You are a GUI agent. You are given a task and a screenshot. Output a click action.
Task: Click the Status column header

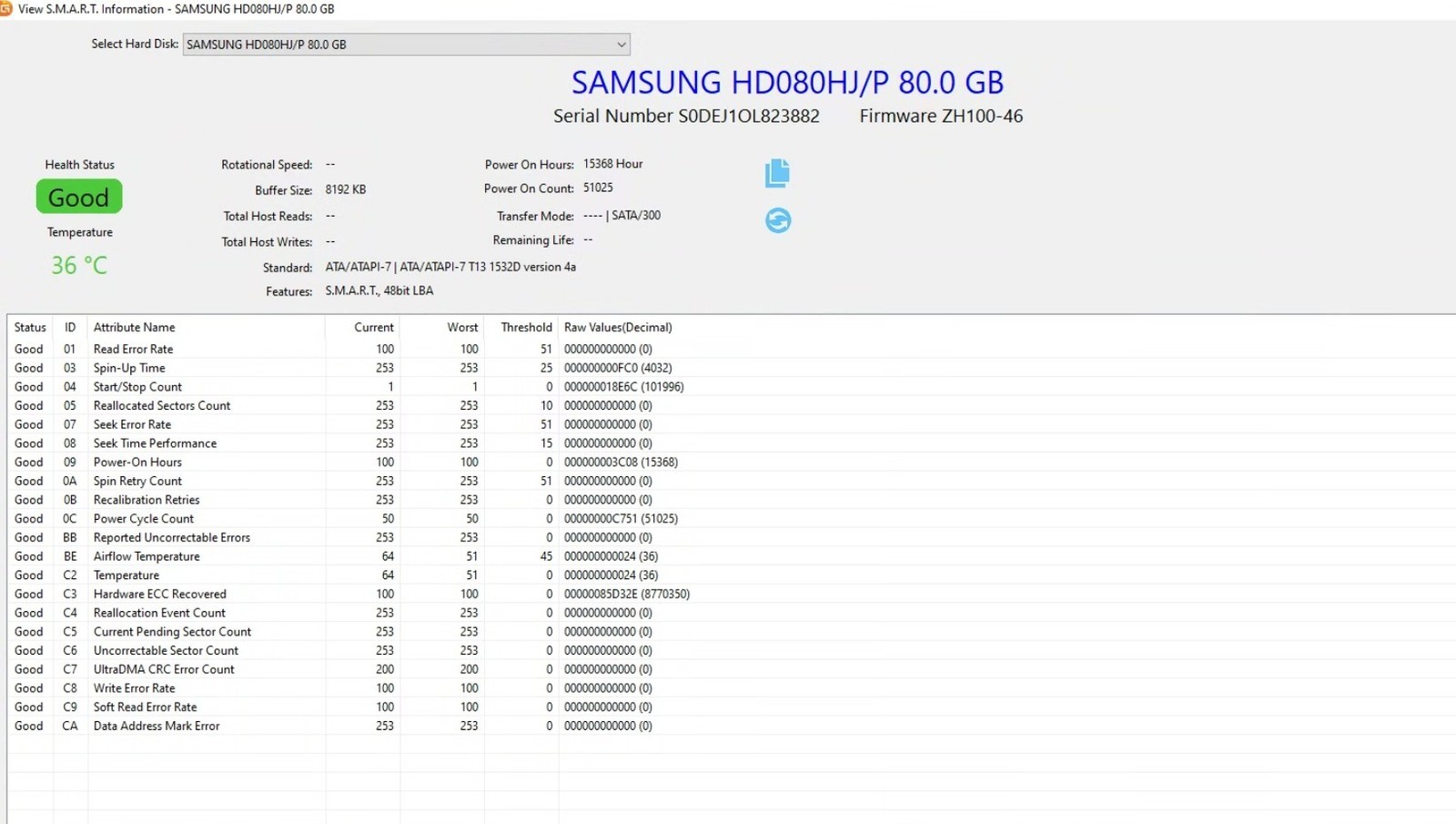pos(30,327)
